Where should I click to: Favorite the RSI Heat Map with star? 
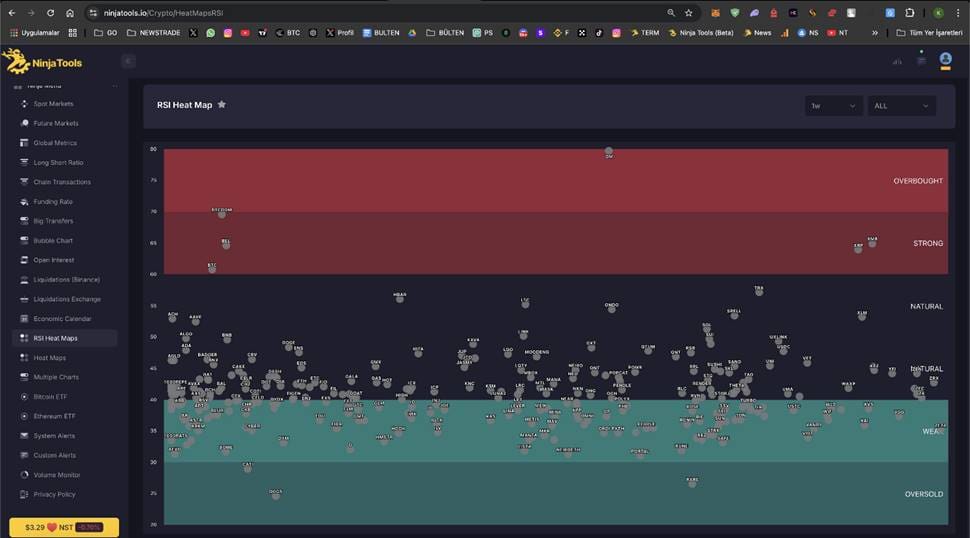[221, 105]
